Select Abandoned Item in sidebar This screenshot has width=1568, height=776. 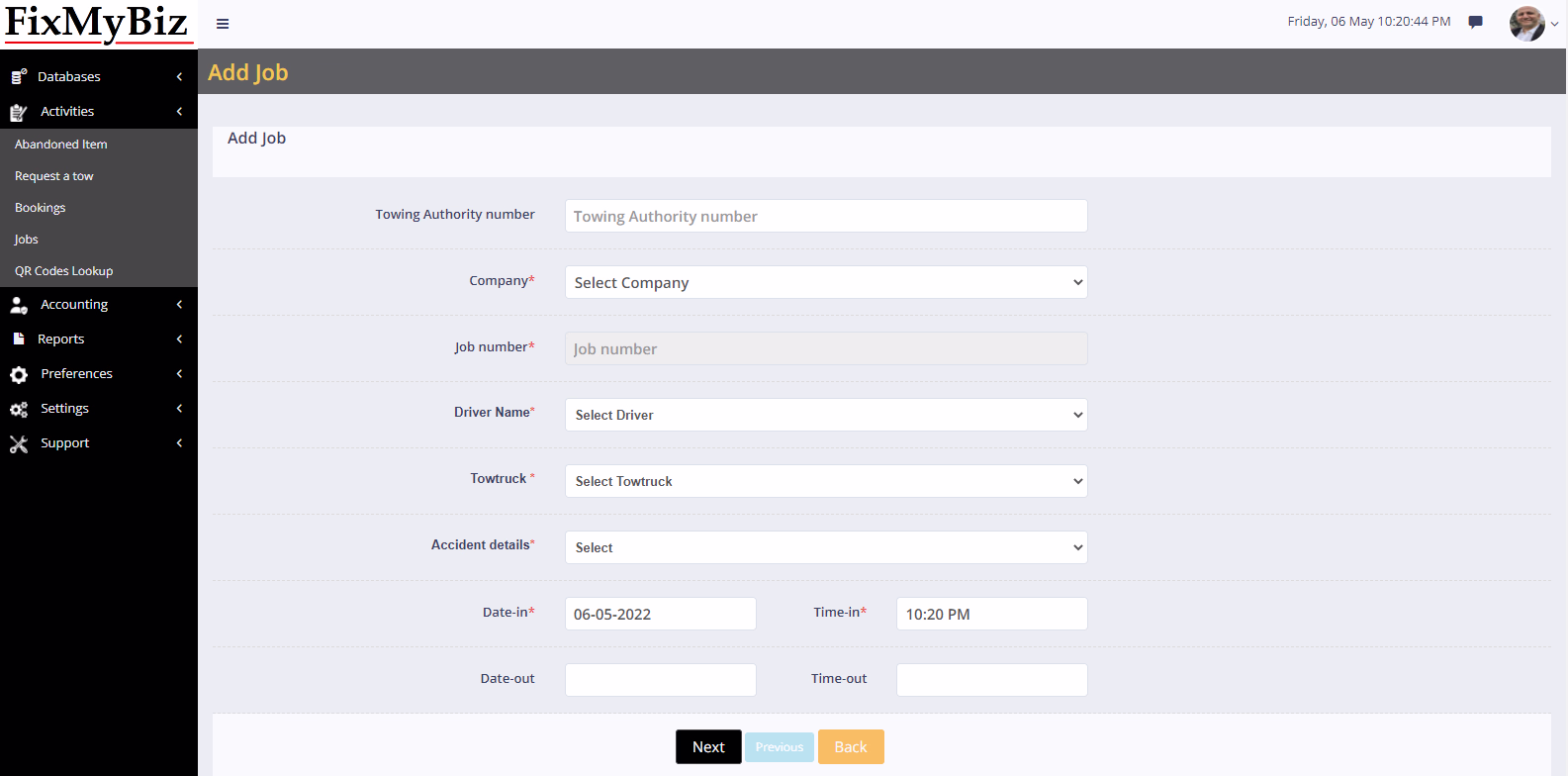tap(61, 145)
